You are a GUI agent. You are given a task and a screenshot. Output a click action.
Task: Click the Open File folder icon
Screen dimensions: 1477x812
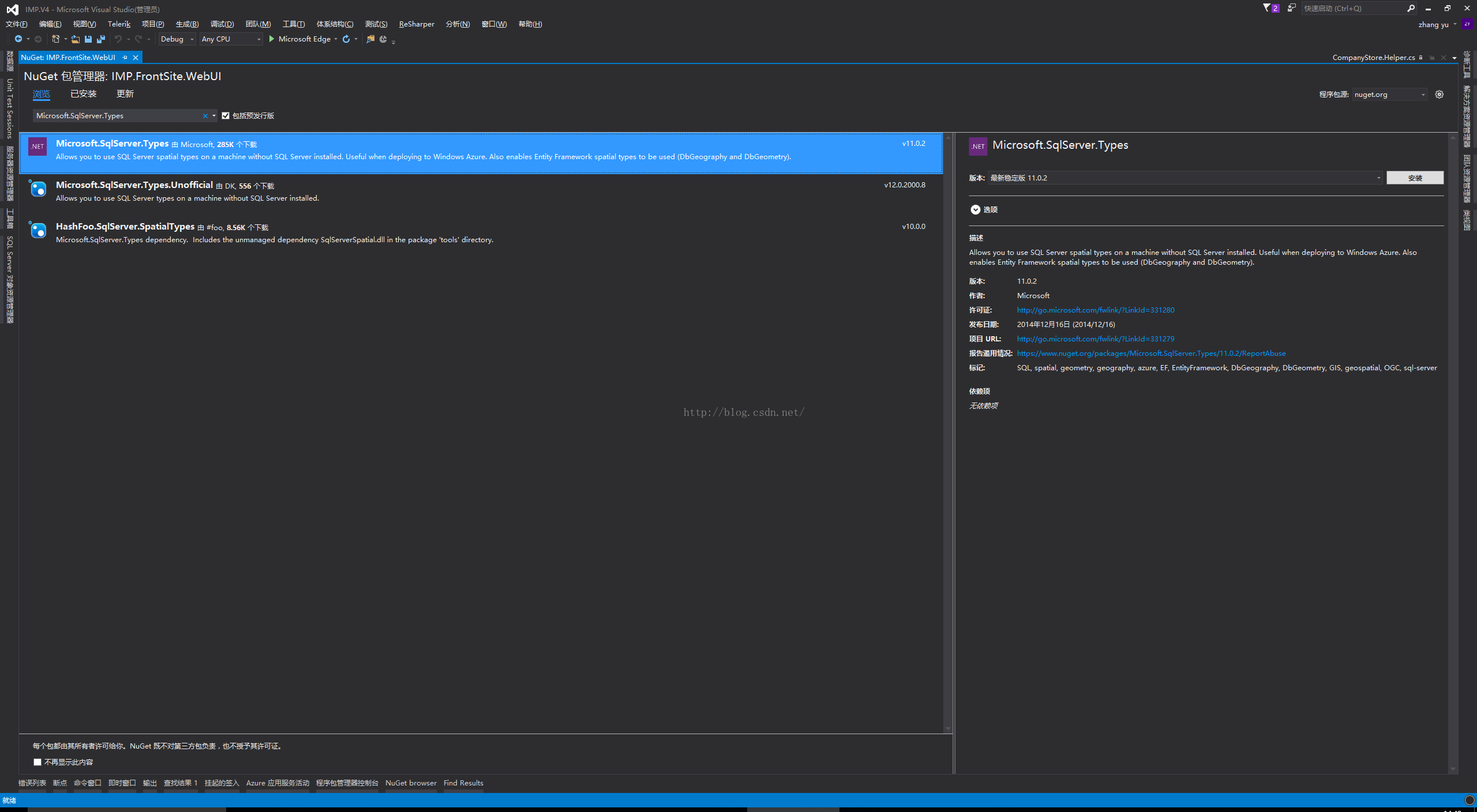76,39
